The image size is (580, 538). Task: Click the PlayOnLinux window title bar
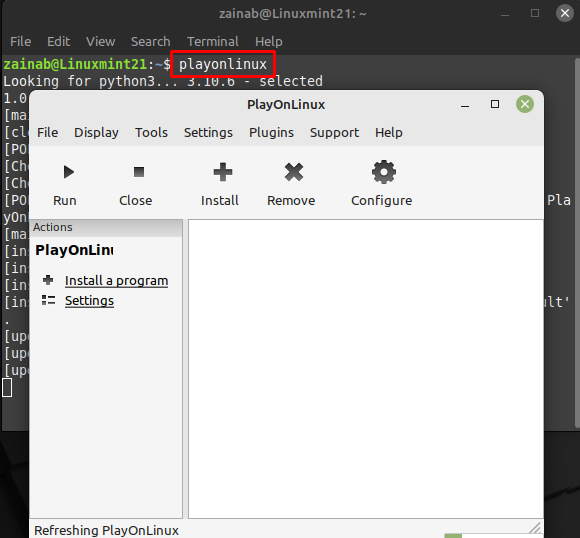tap(286, 104)
